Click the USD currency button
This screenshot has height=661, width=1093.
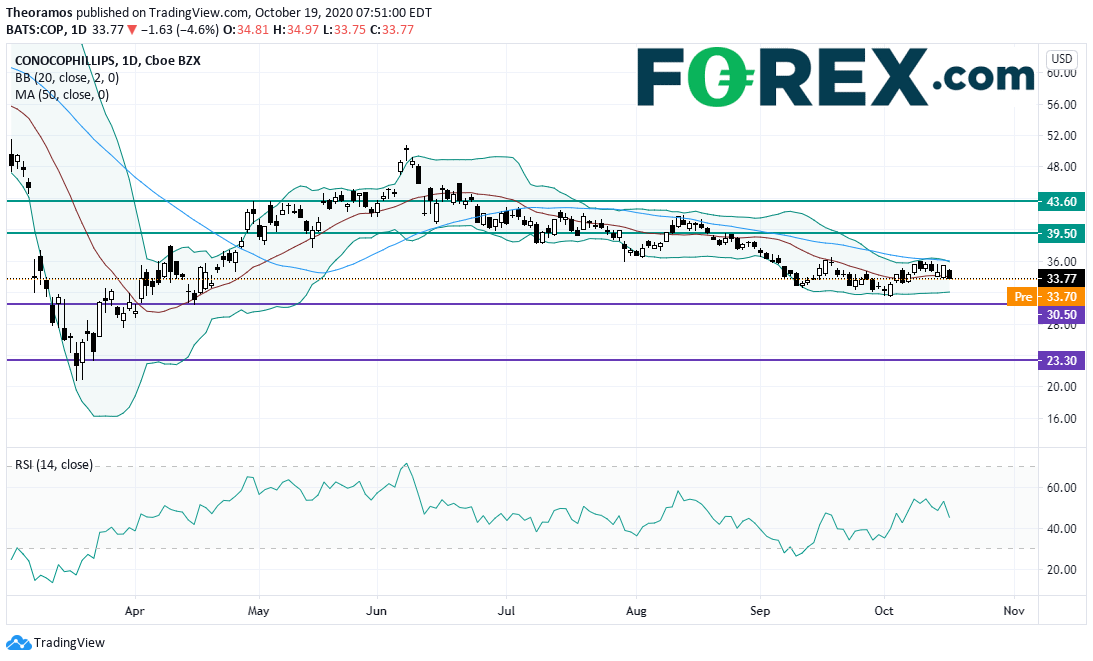point(1062,59)
